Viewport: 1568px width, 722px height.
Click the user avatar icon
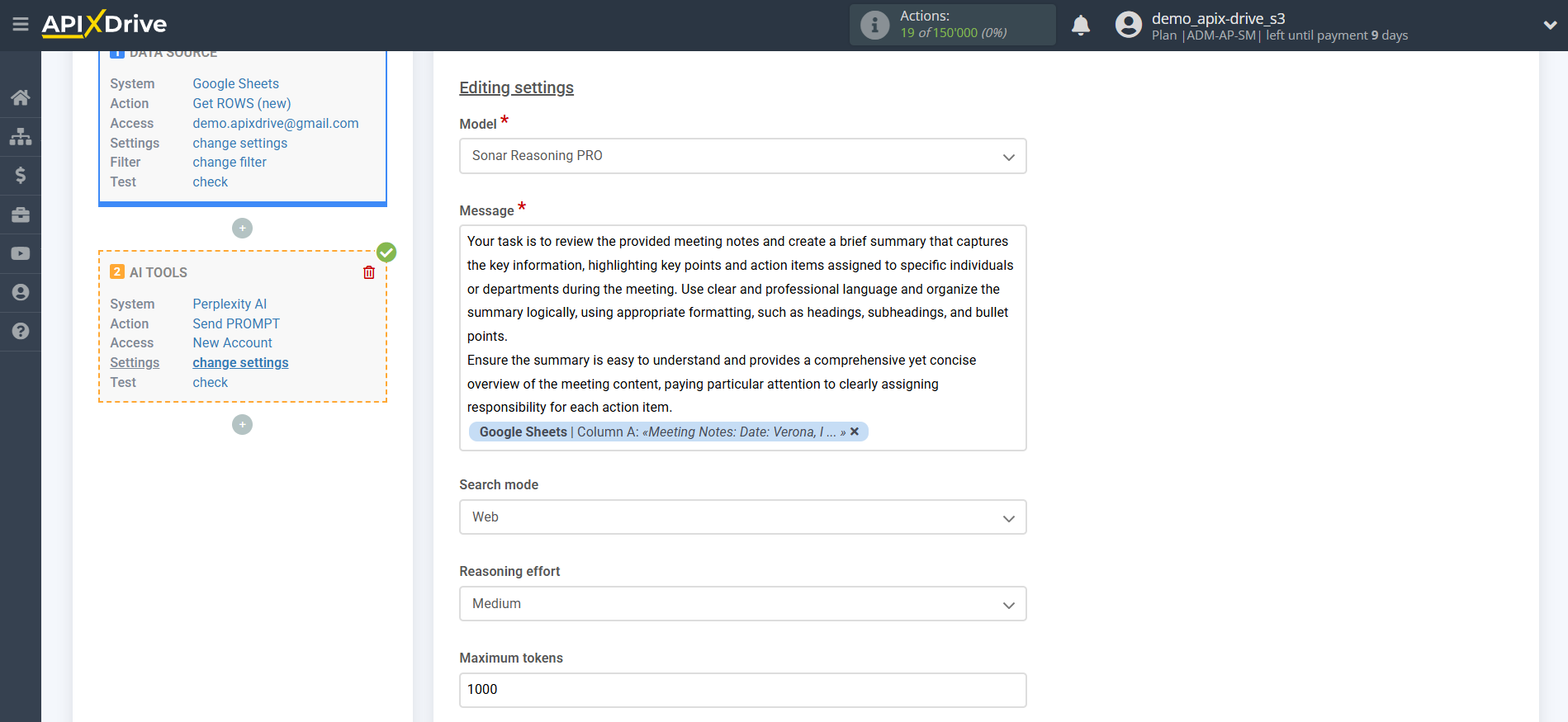1128,25
